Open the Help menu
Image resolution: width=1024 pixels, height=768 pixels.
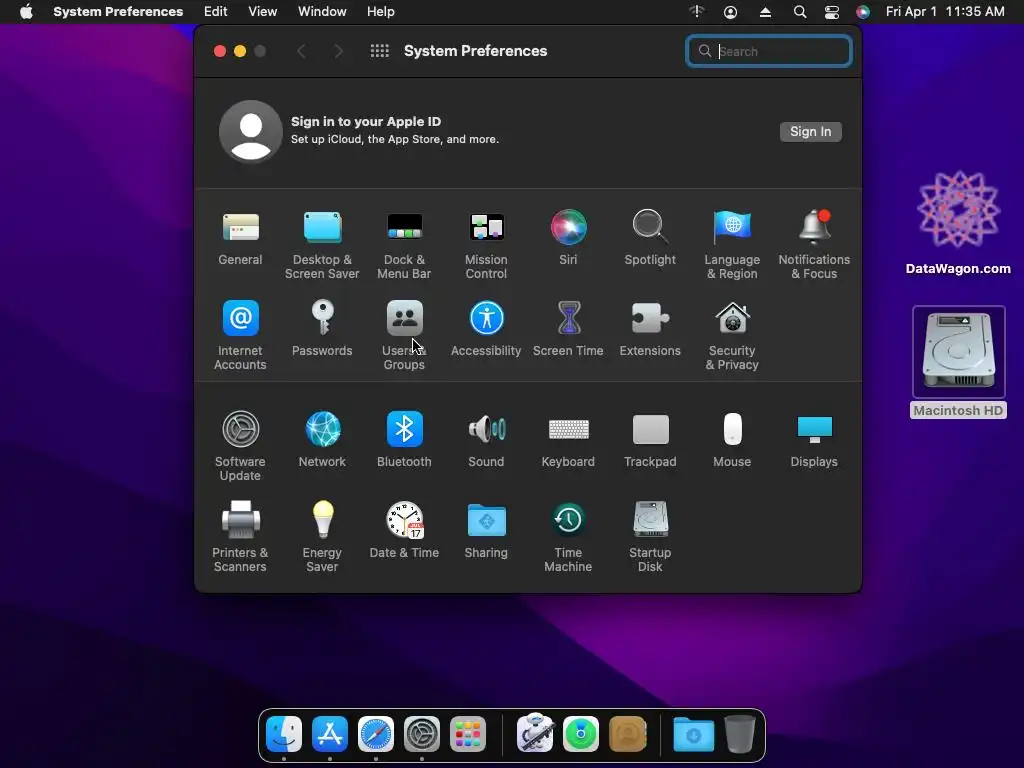[x=381, y=12]
